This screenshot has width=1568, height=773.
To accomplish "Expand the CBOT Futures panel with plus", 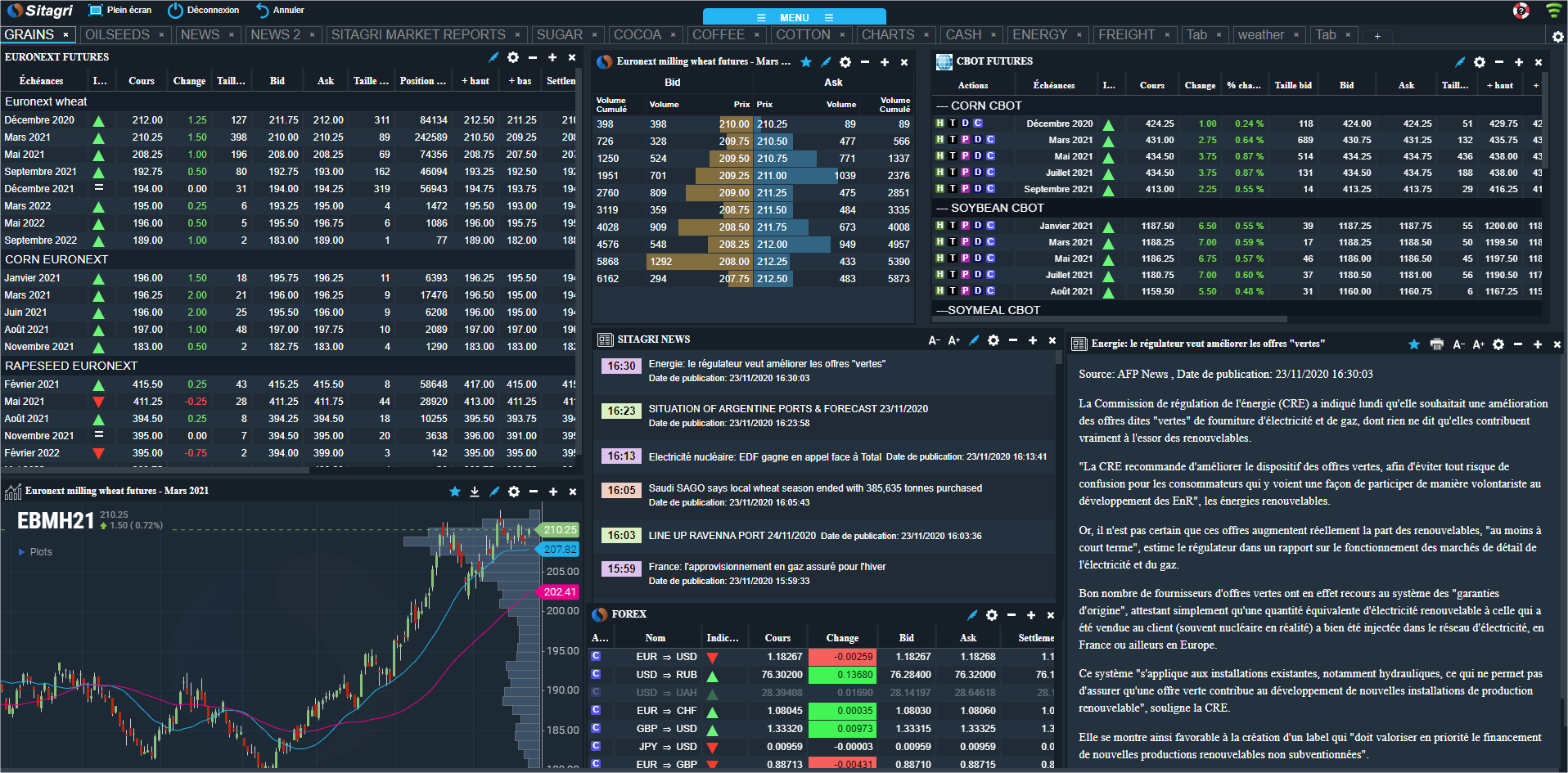I will click(1519, 62).
